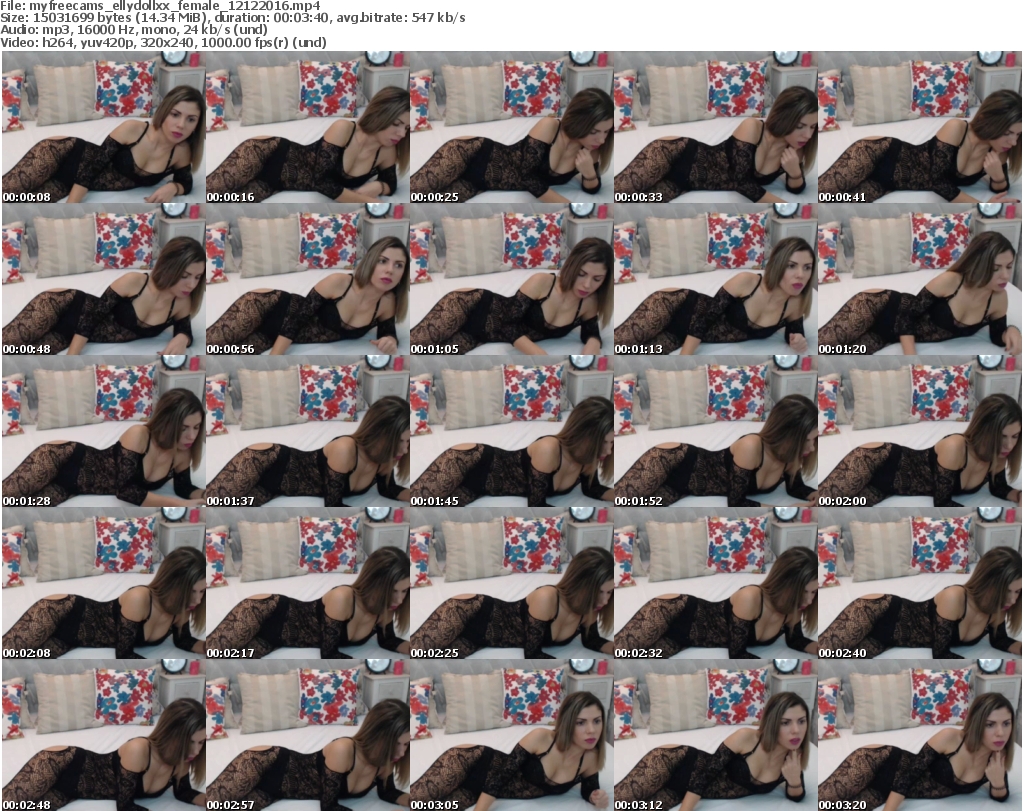The width and height of the screenshot is (1024, 811).
Task: Select the thumbnail stamped 00:00:41
Action: pos(919,127)
